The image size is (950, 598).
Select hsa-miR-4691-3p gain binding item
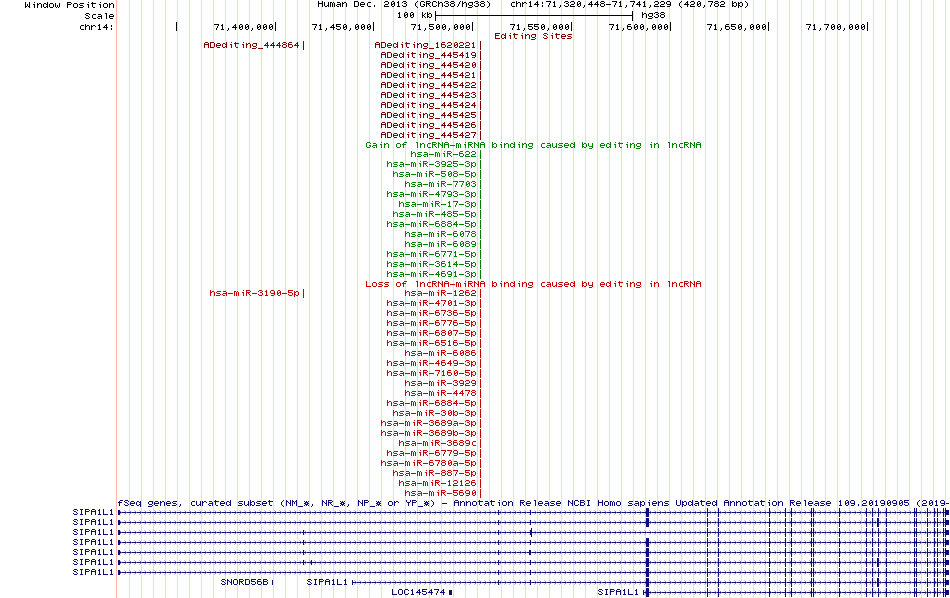coord(431,274)
